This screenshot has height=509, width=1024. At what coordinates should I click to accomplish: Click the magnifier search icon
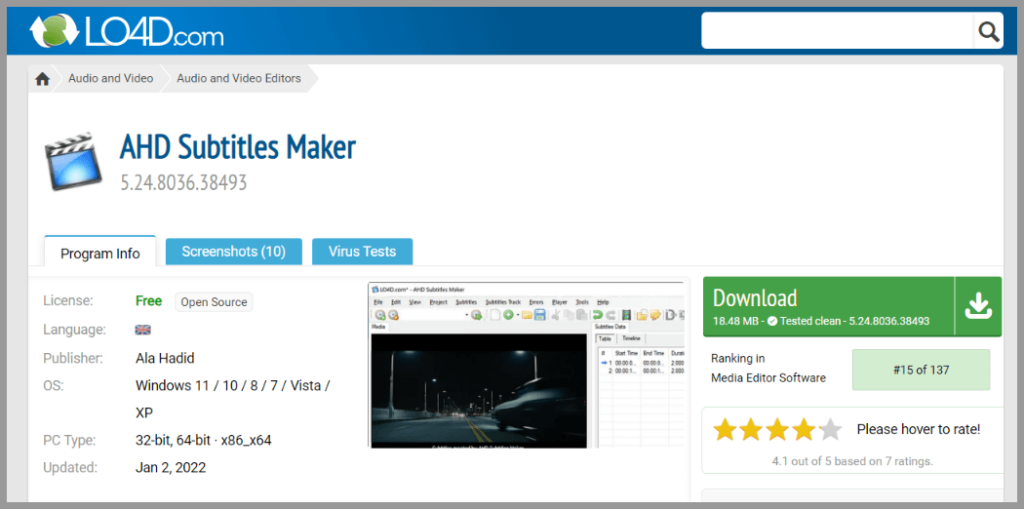(x=988, y=31)
